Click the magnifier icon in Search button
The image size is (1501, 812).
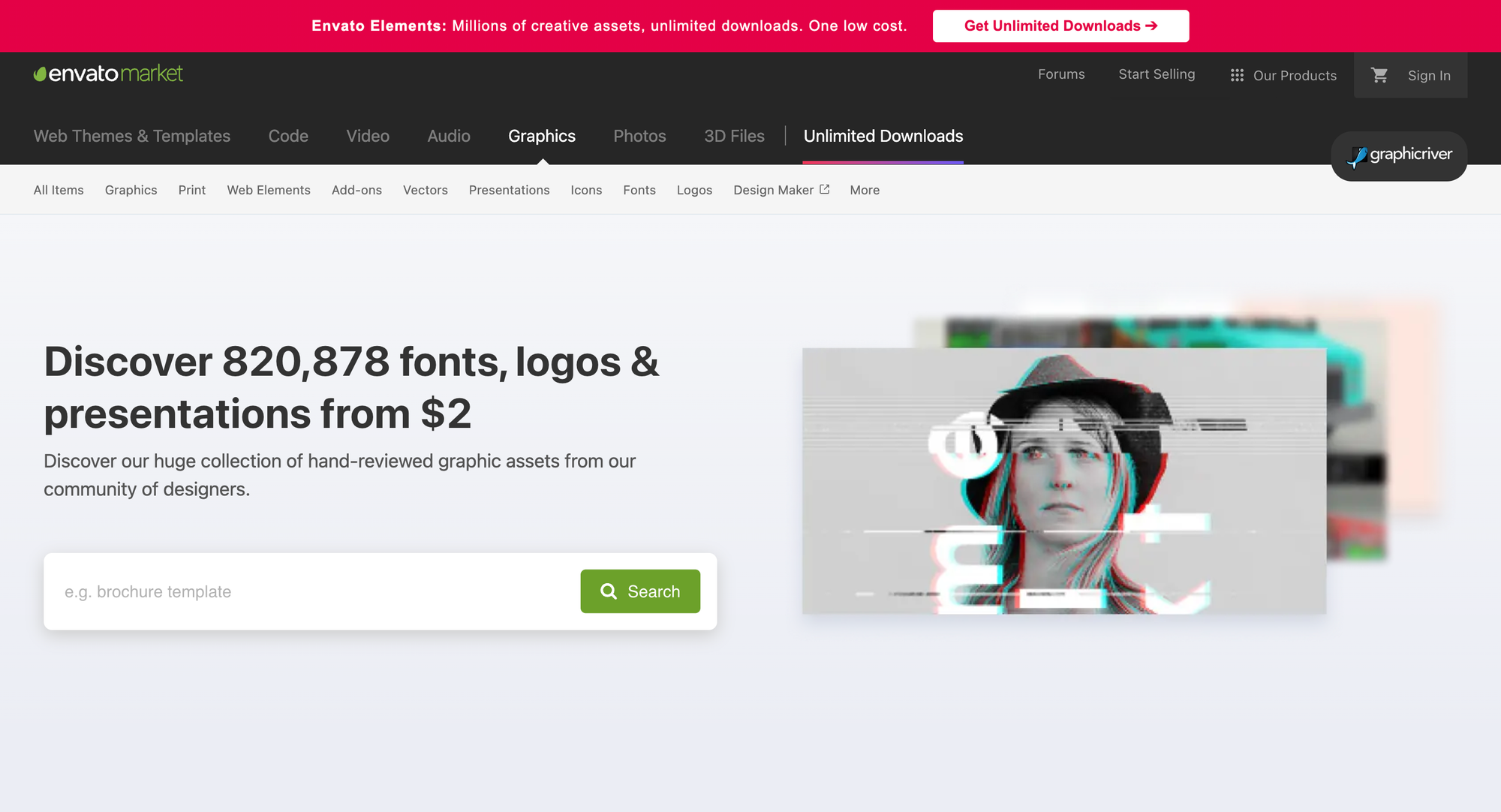point(609,591)
